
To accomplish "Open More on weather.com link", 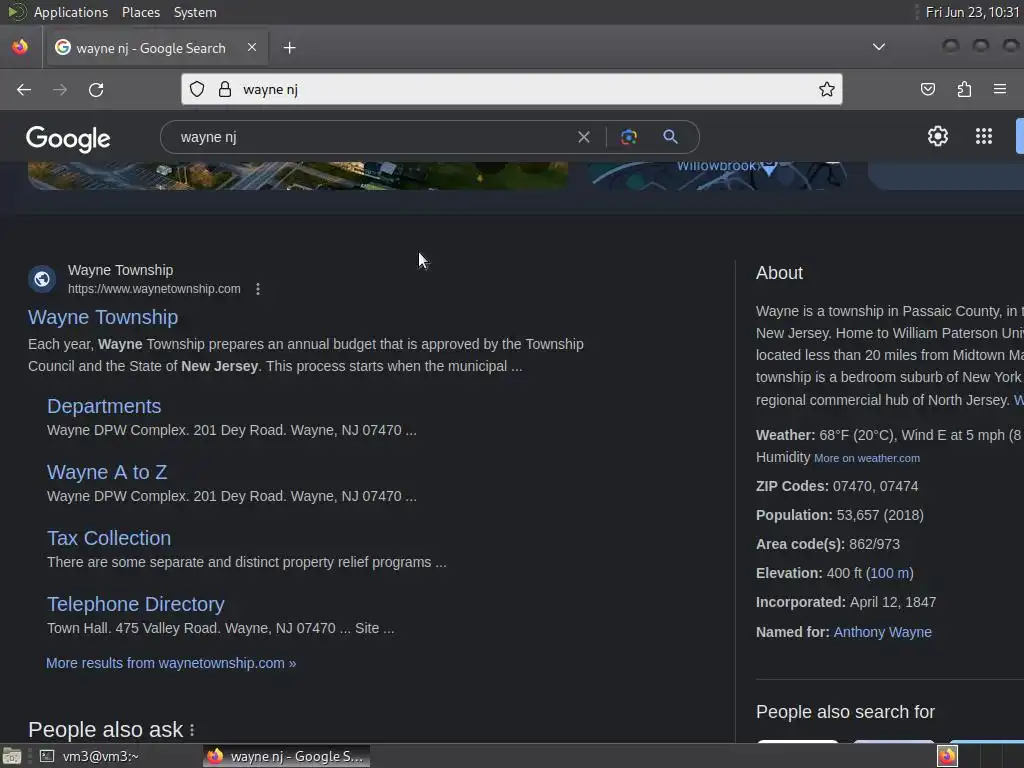I will [867, 458].
